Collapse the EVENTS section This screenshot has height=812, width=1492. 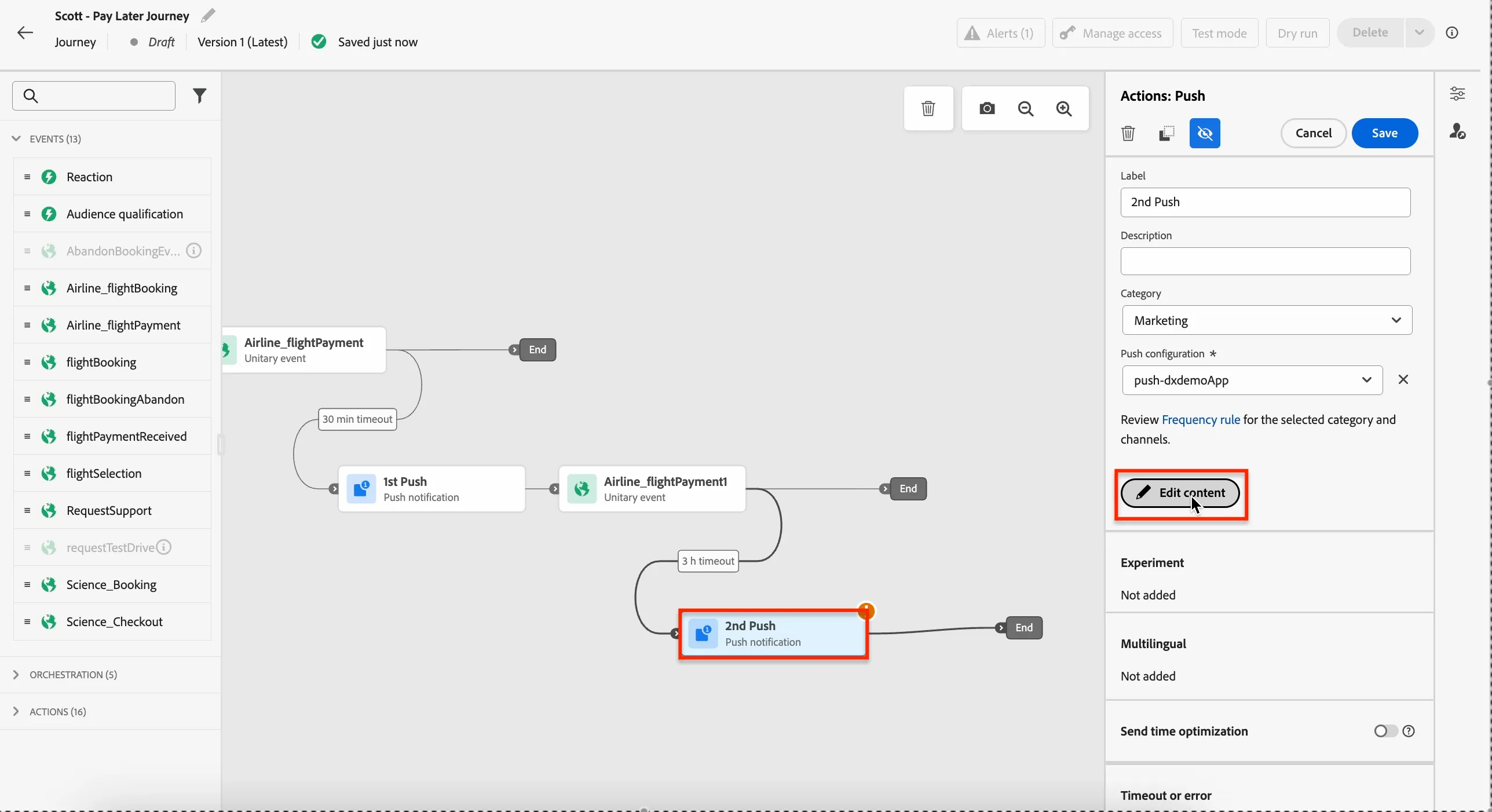[x=16, y=139]
